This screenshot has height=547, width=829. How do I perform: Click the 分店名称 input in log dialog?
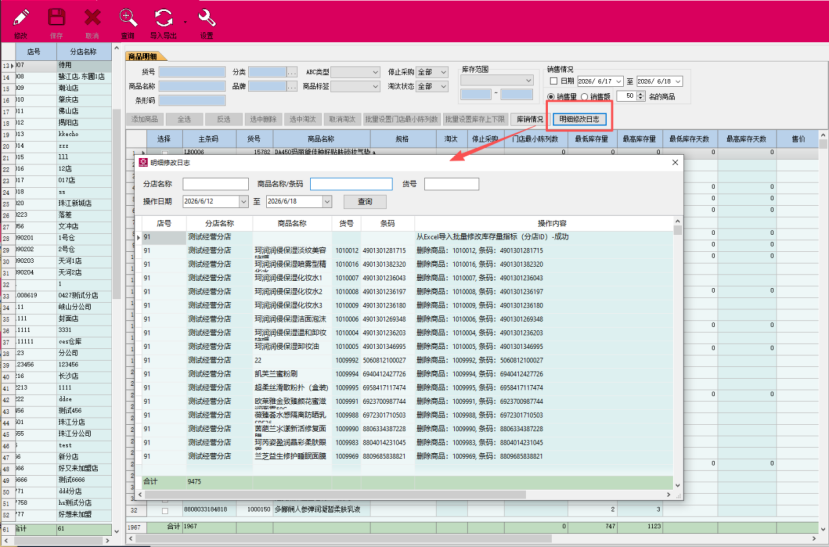tap(215, 184)
